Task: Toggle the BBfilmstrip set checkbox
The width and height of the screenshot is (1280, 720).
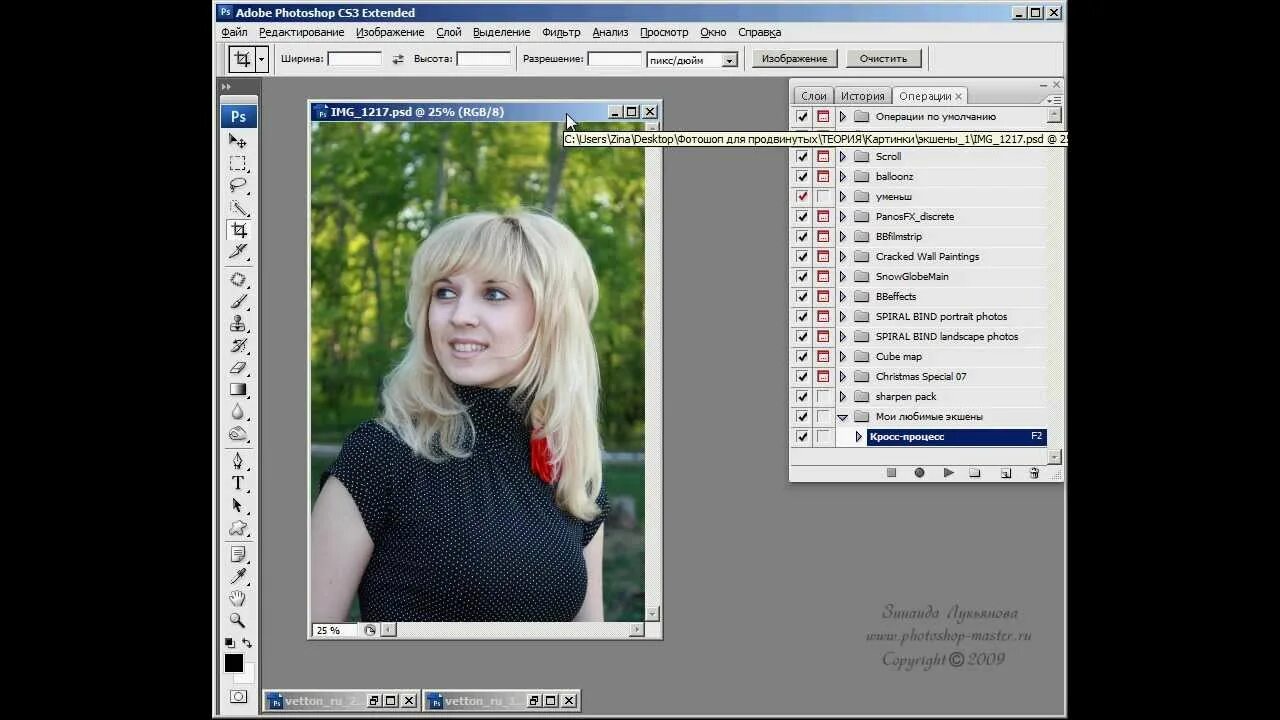Action: pyautogui.click(x=802, y=236)
